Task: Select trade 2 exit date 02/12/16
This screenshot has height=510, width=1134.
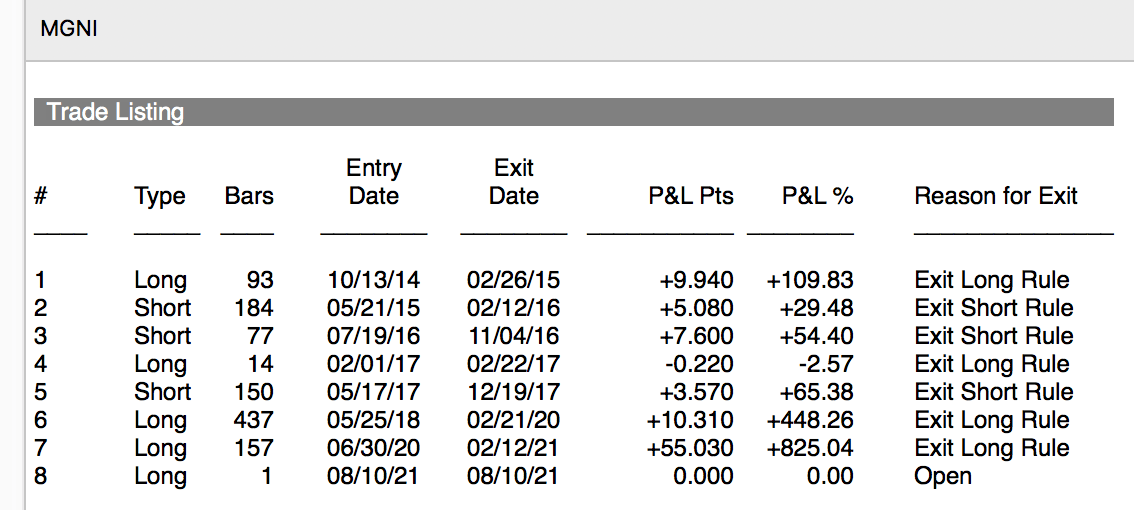Action: click(x=514, y=308)
